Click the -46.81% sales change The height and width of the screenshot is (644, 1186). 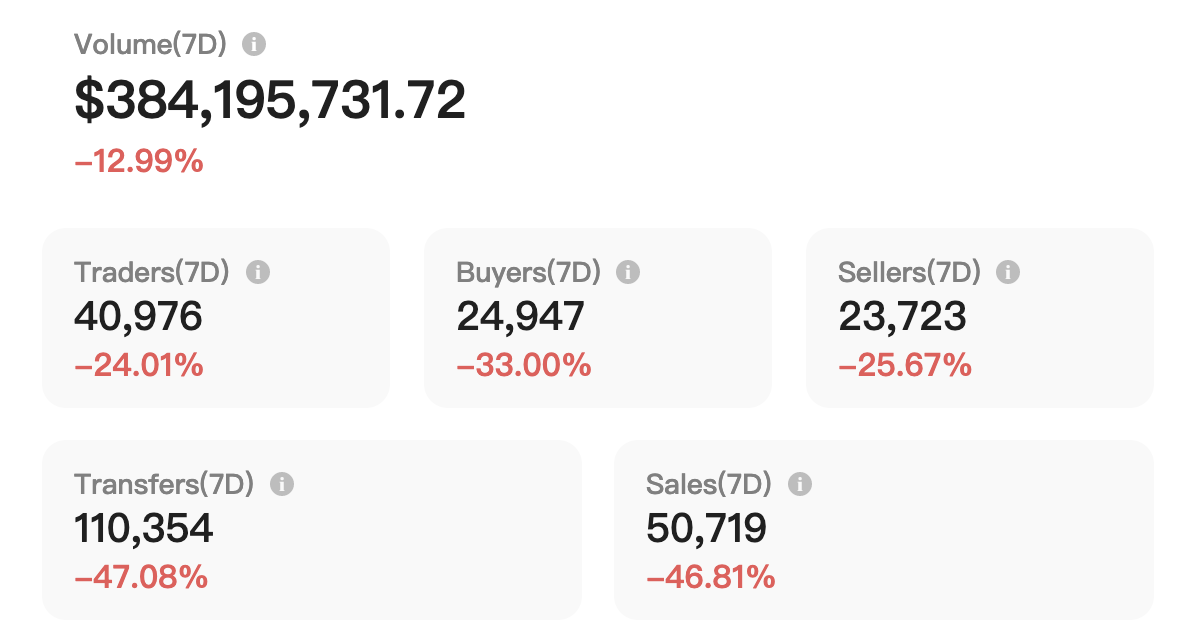click(x=711, y=577)
